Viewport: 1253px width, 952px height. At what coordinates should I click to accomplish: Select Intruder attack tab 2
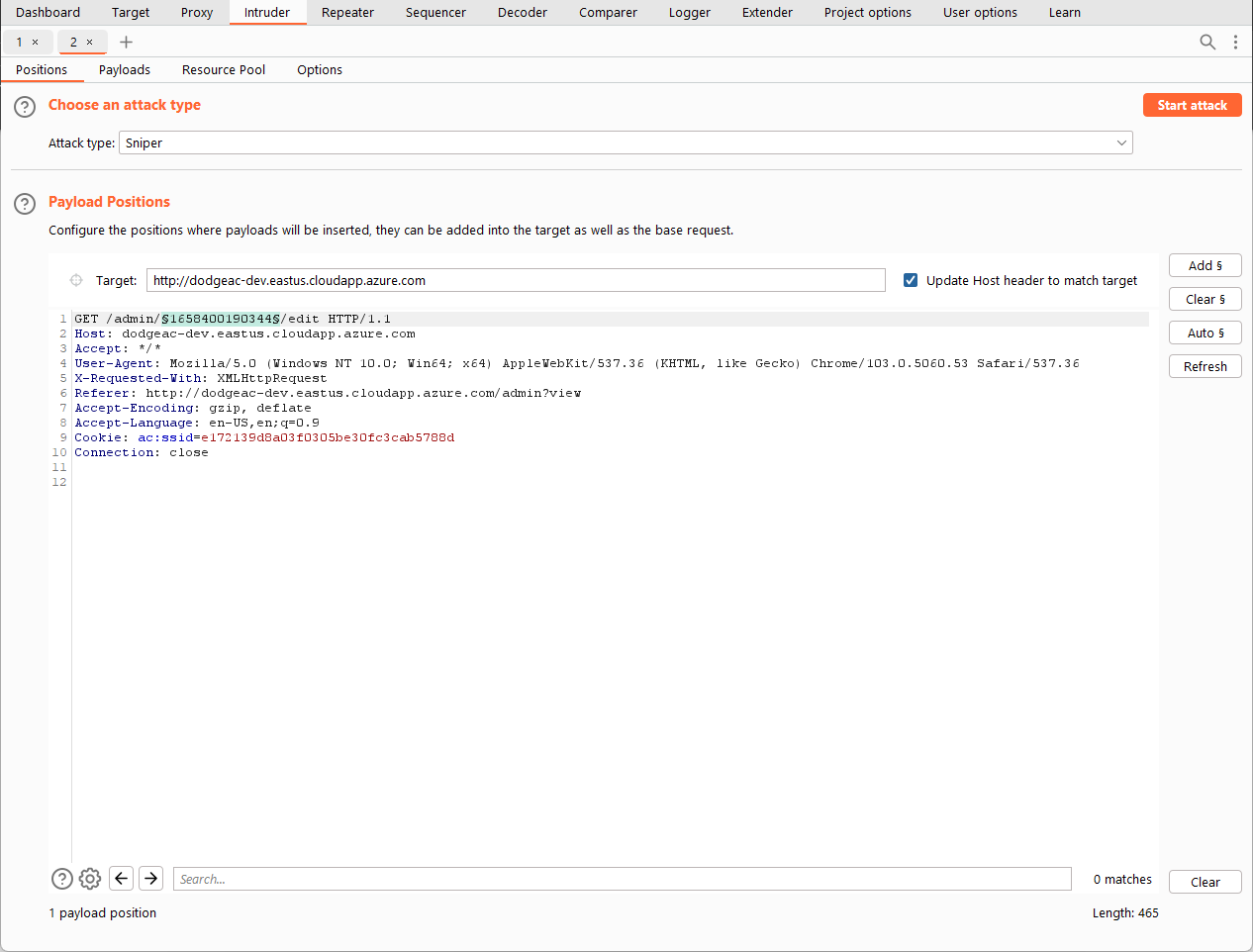click(x=73, y=42)
